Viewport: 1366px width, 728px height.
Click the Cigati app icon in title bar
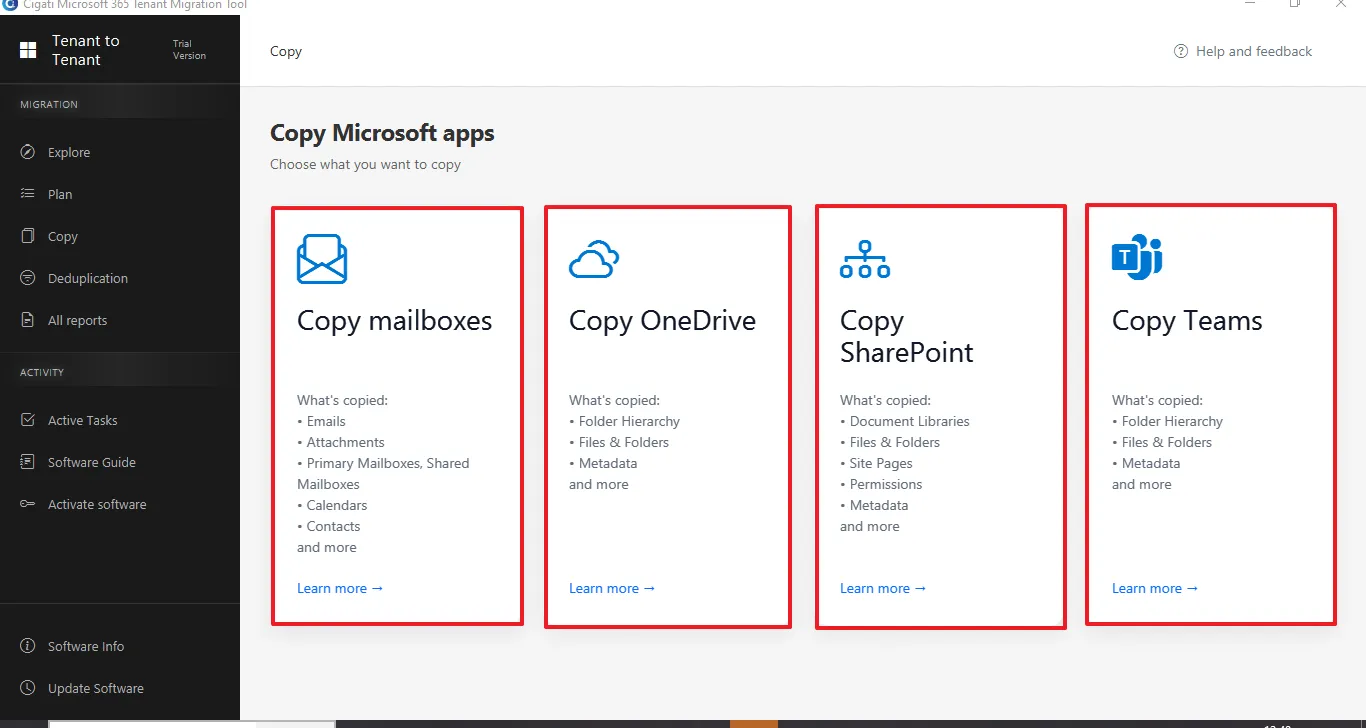click(x=10, y=4)
